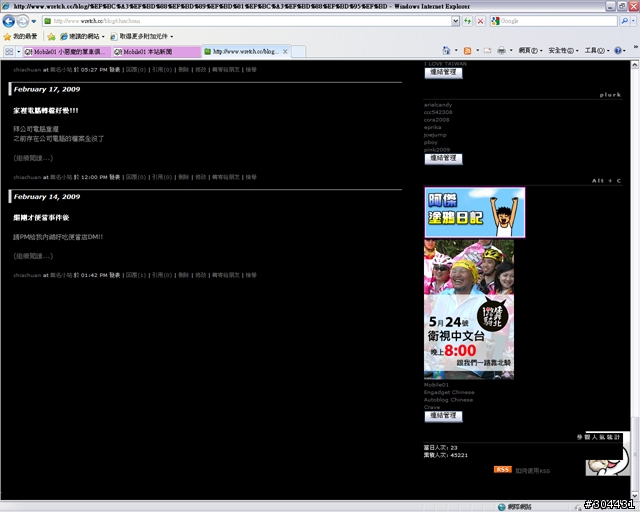The width and height of the screenshot is (640, 512).
Task: Click 繼續閱讀 under February 17 post
Action: 33,158
